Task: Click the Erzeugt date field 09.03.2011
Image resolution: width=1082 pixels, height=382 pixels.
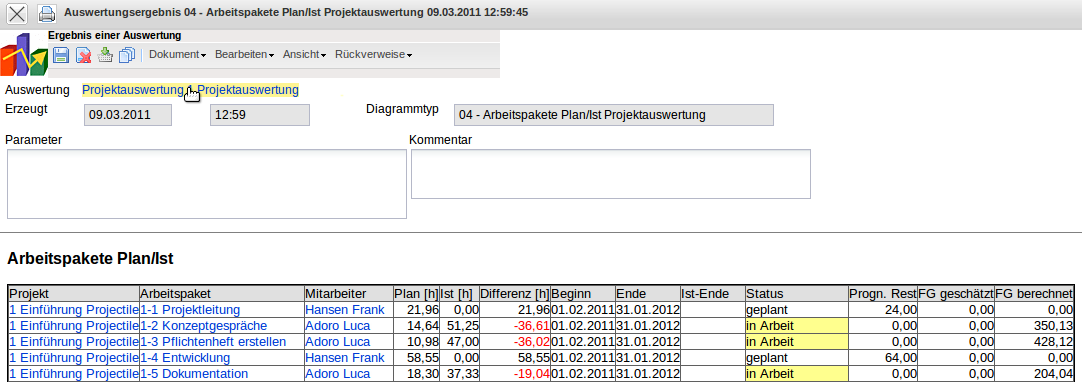Action: (128, 115)
